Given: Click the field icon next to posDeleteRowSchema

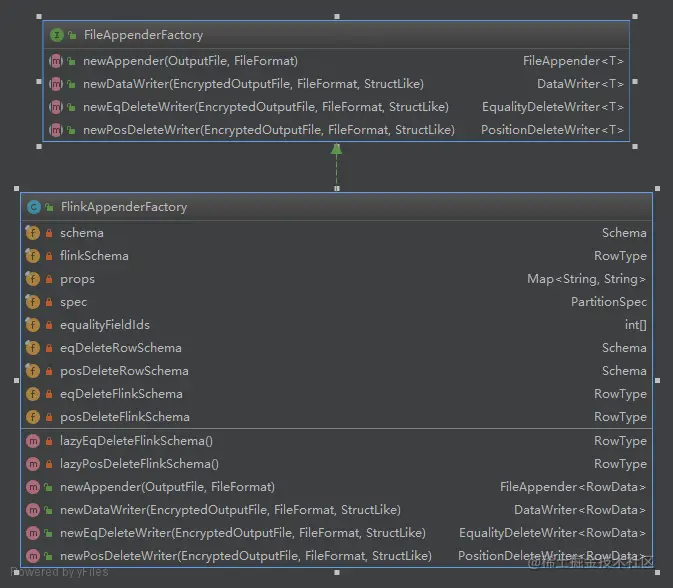Looking at the screenshot, I should point(33,371).
